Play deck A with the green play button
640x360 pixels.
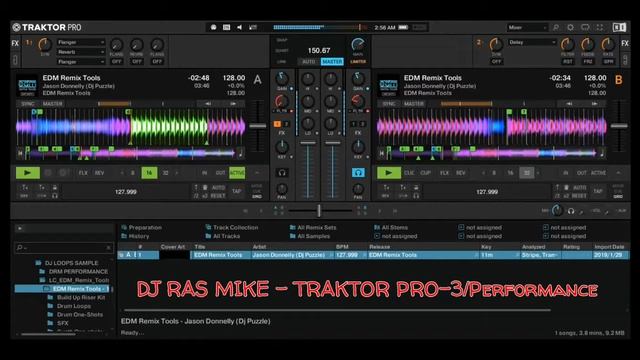pyautogui.click(x=28, y=173)
